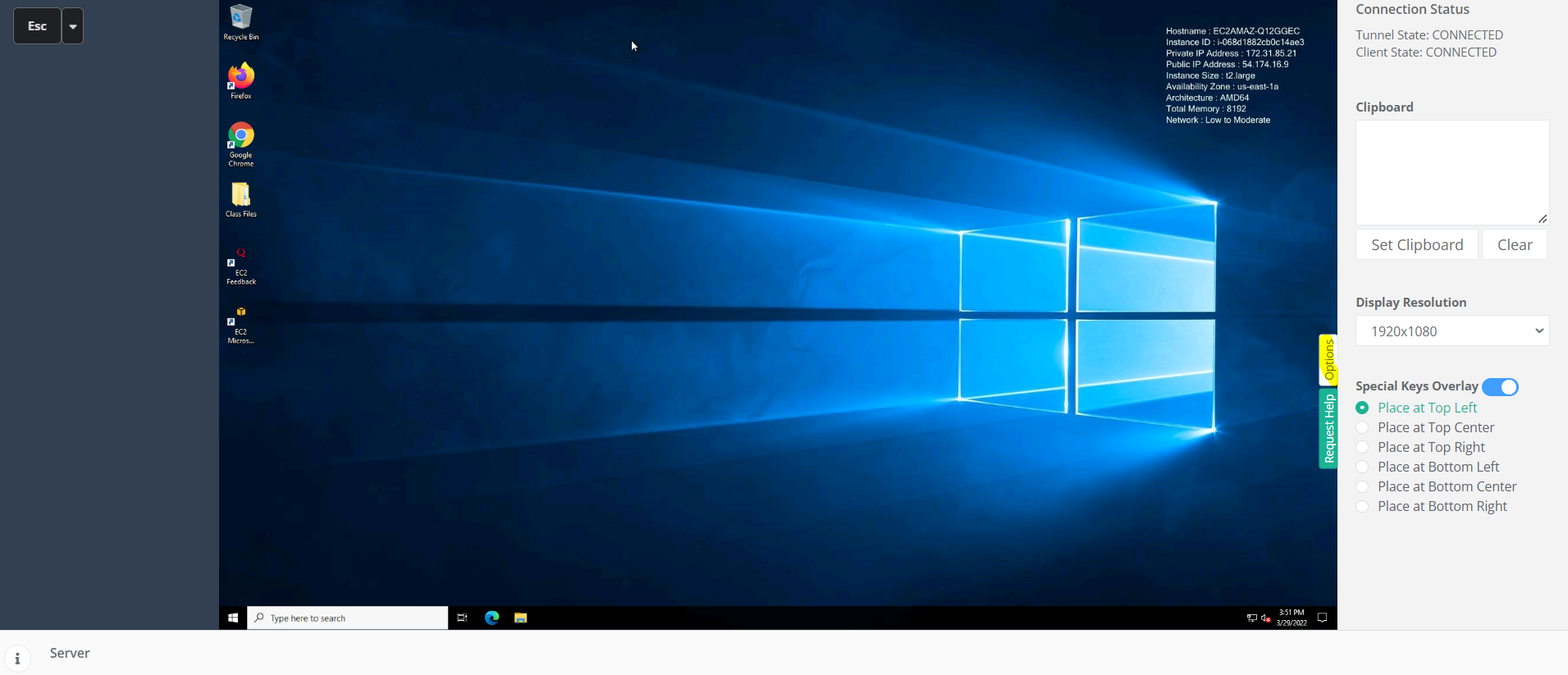Expand the special keys dropdown arrow
Viewport: 1568px width, 675px height.
pos(73,26)
